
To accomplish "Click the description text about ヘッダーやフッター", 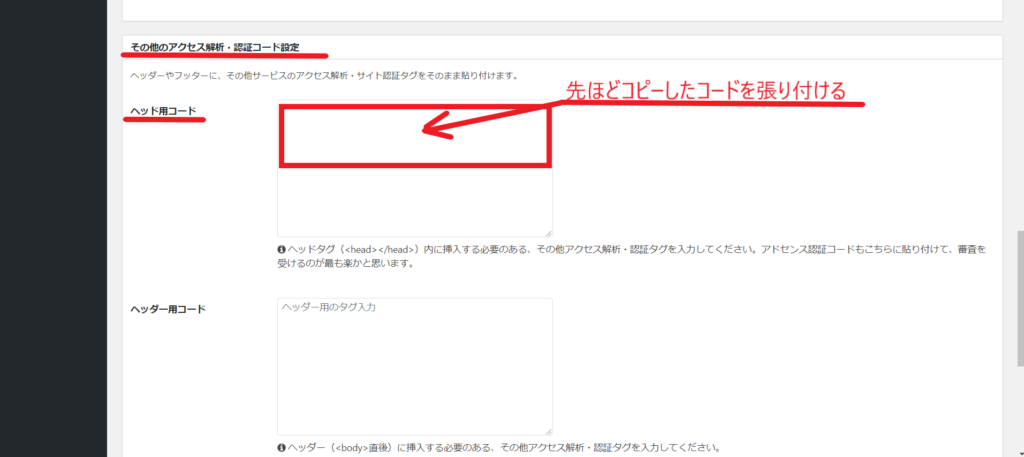I will 324,76.
